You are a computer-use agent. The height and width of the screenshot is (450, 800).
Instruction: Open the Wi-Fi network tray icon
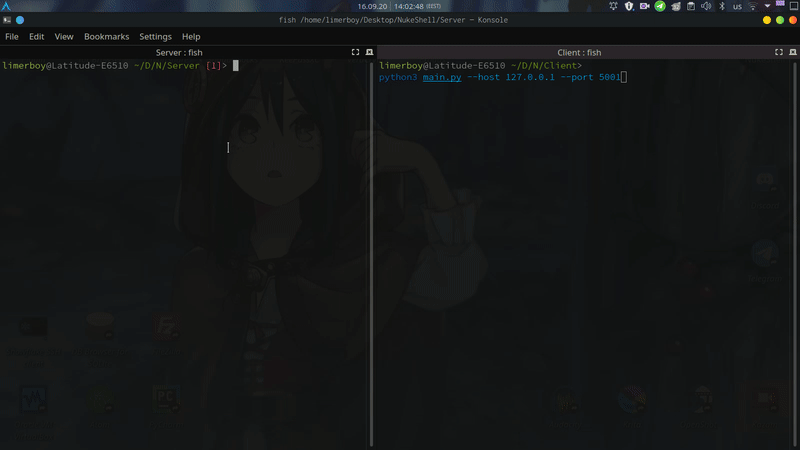(753, 6)
